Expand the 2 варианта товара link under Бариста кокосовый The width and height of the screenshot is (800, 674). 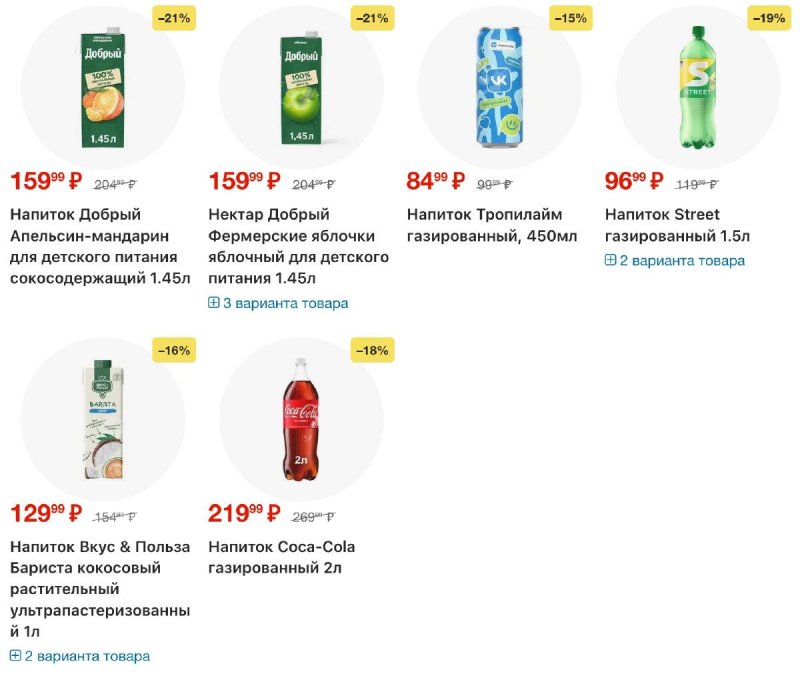87,656
